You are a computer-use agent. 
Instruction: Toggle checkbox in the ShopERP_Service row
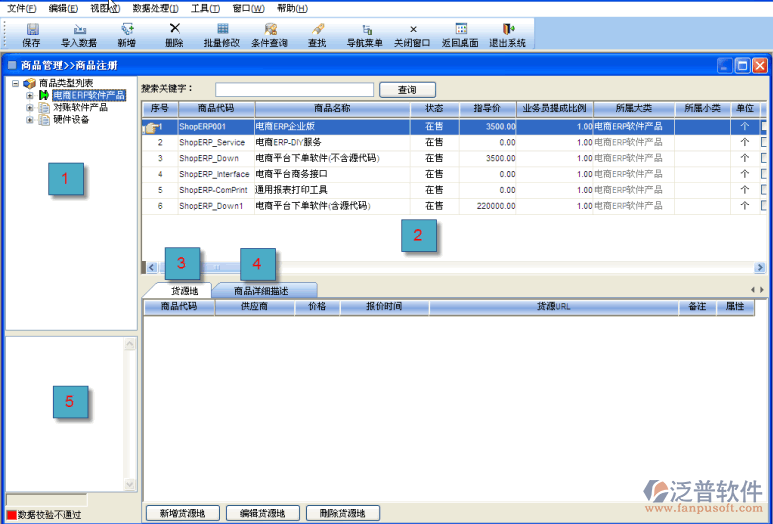point(764,142)
